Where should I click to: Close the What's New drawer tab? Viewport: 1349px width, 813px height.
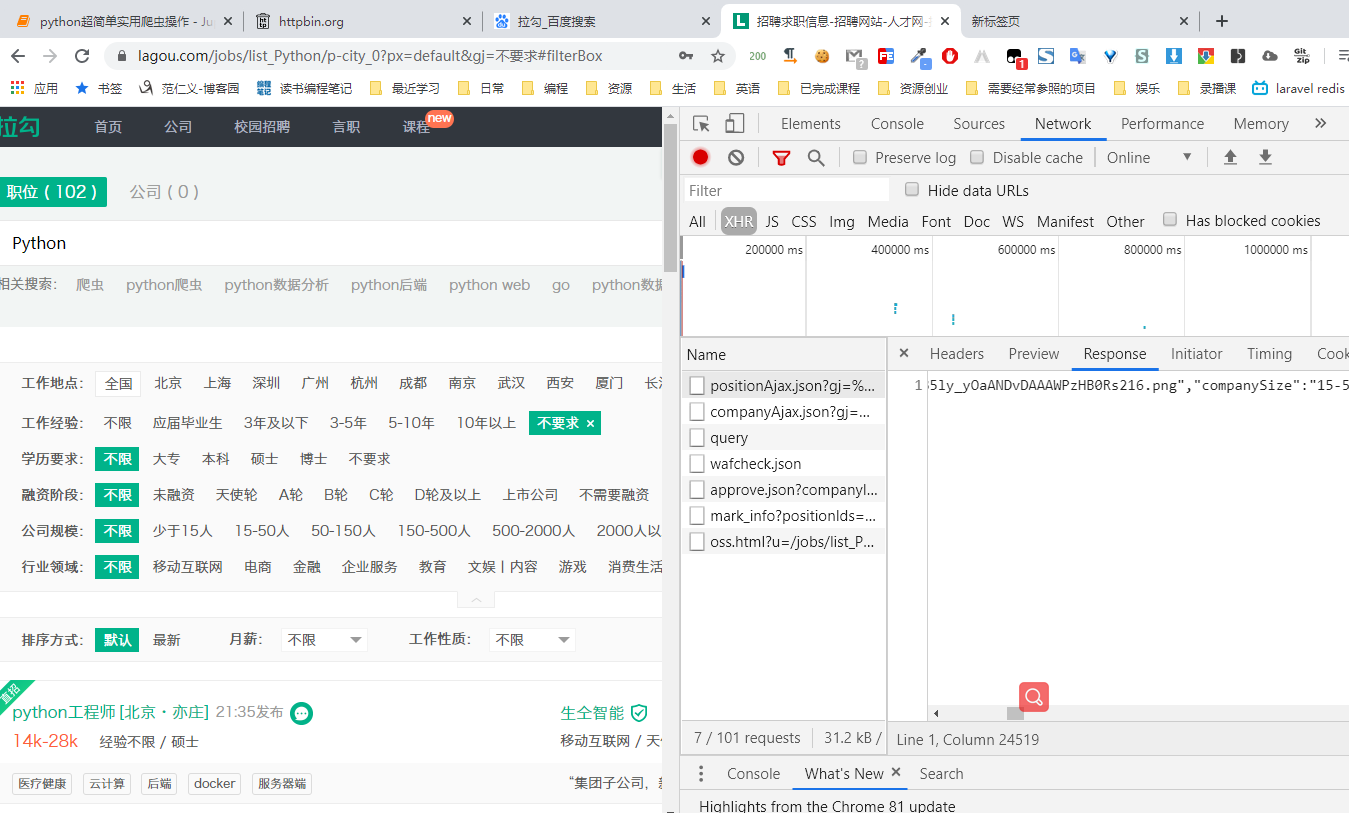(896, 772)
